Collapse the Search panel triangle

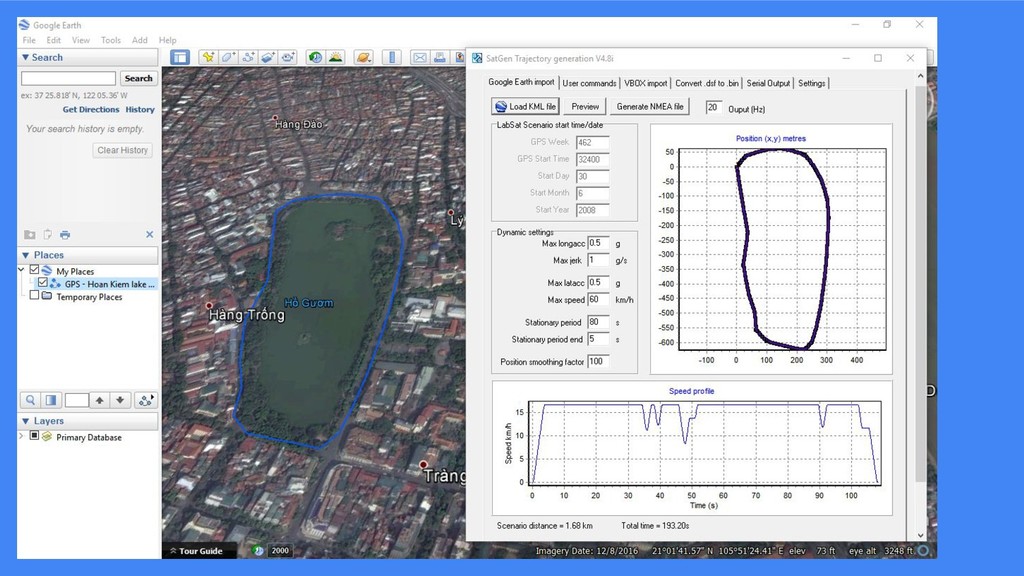(25, 57)
